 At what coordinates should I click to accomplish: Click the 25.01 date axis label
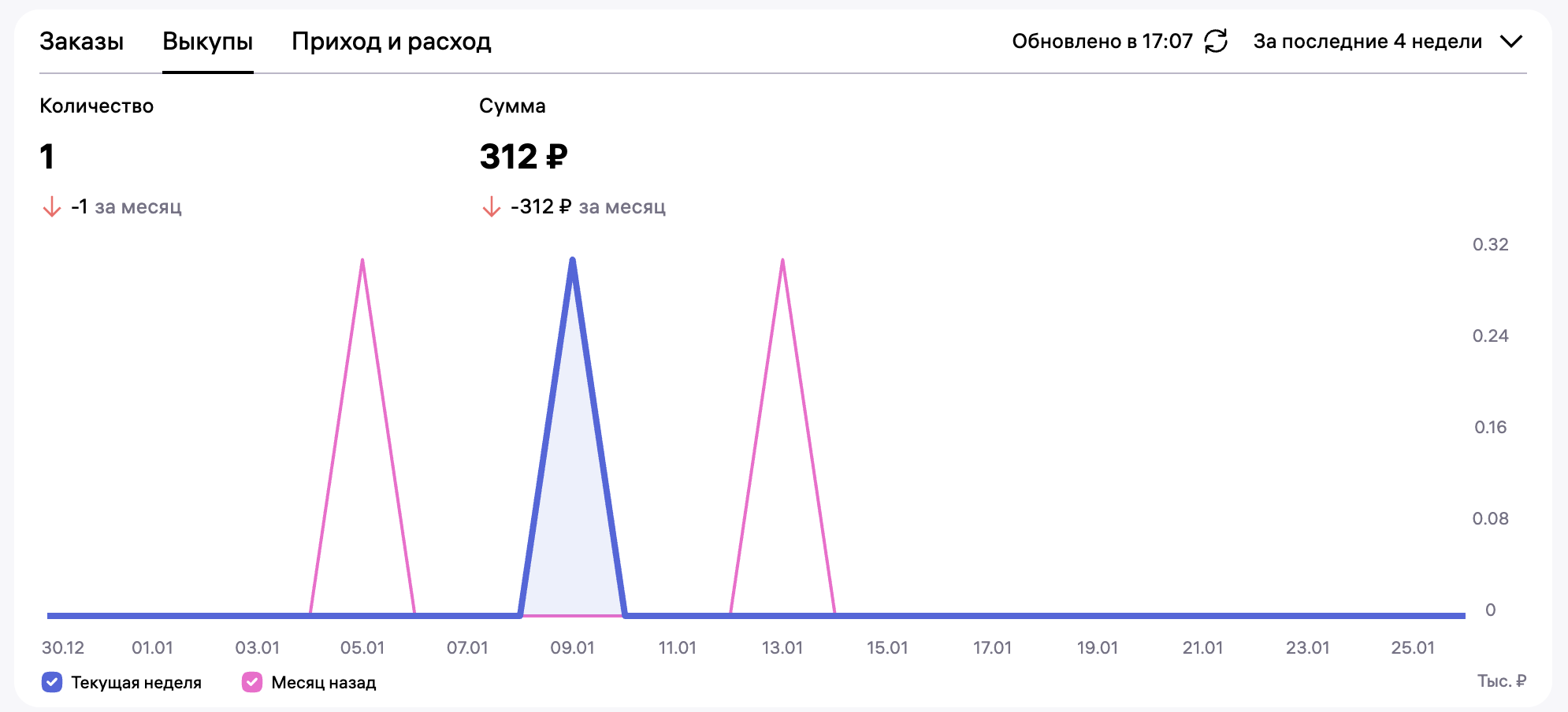[x=1413, y=647]
